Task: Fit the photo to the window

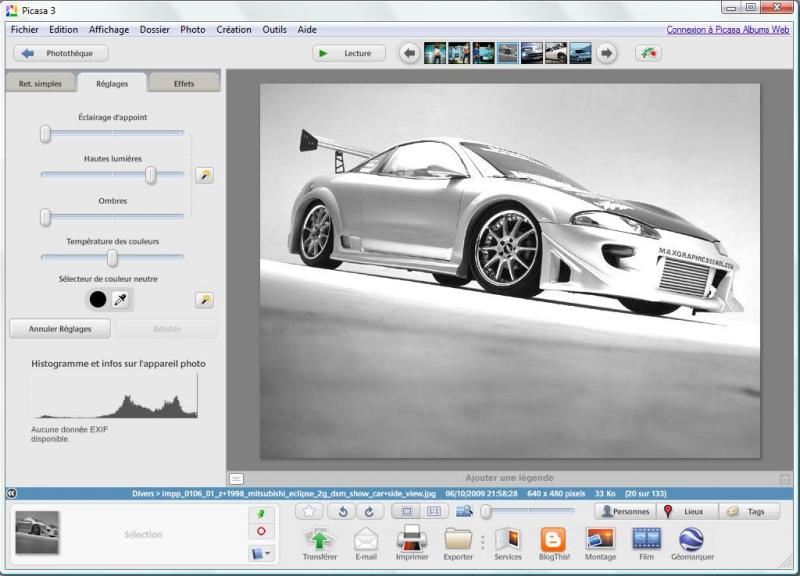Action: (x=407, y=511)
